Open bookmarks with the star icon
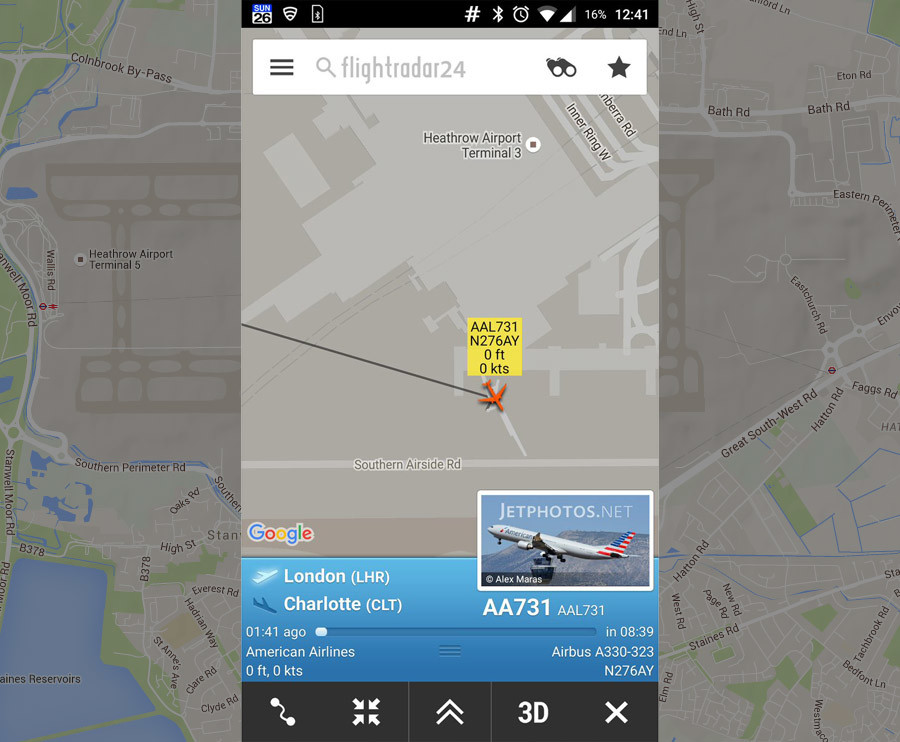Screen dimensions: 900x742 (x=619, y=68)
